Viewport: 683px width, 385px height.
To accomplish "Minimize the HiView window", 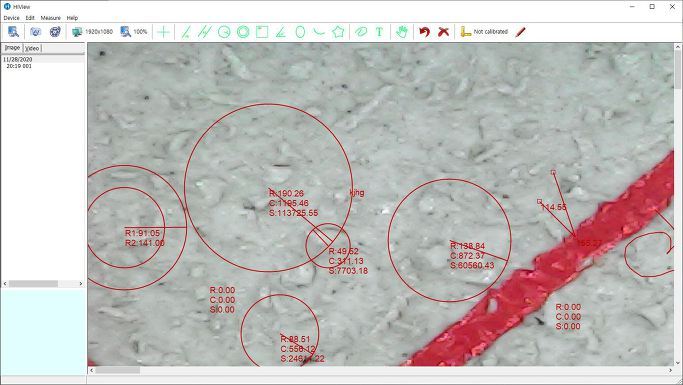I will [632, 7].
